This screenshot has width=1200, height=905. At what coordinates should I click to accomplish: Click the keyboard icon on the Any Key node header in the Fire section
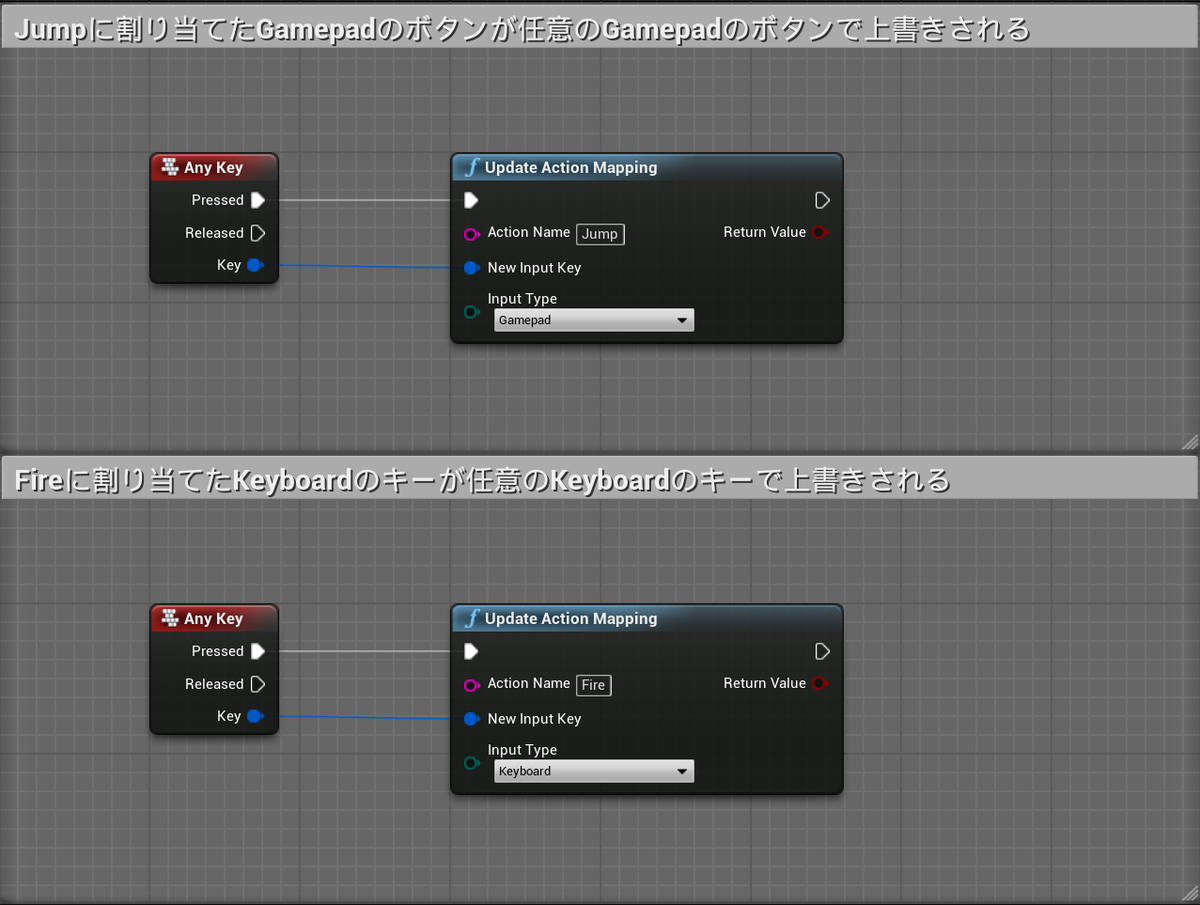(x=170, y=618)
